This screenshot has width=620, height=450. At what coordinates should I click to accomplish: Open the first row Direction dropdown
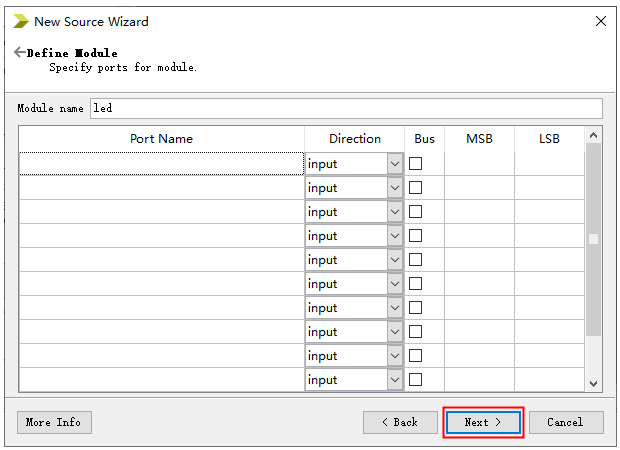pos(394,164)
